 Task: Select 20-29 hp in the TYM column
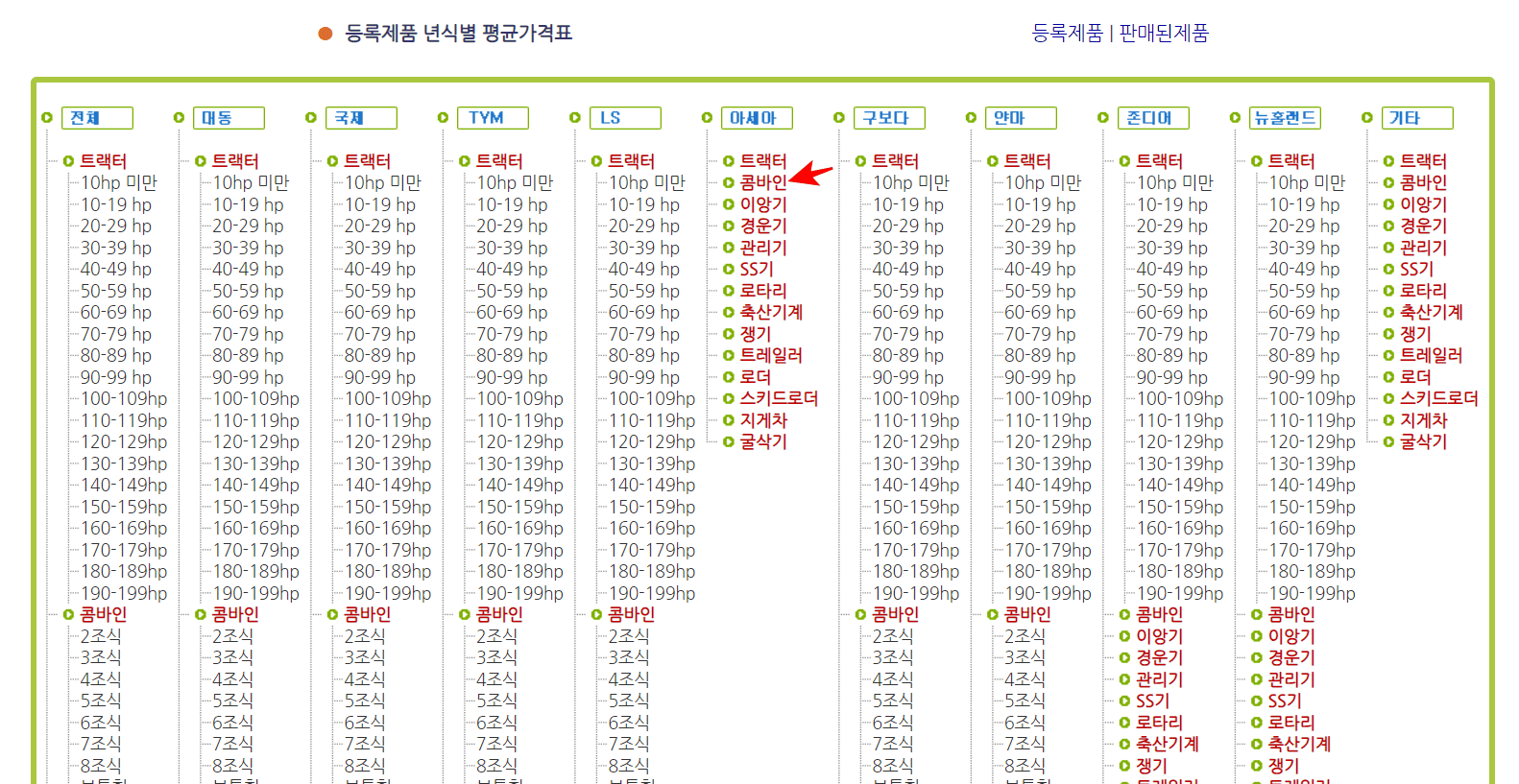512,226
